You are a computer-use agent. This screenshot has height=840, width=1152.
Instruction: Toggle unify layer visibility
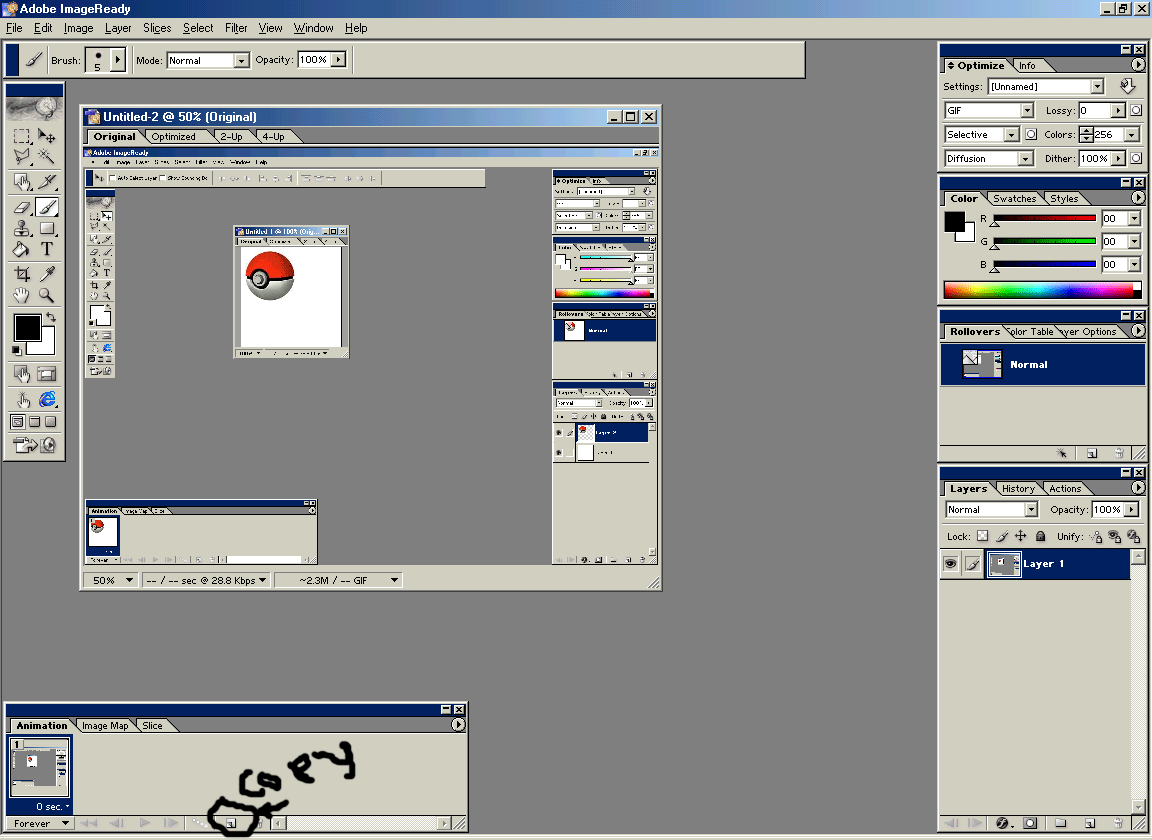(x=1115, y=536)
